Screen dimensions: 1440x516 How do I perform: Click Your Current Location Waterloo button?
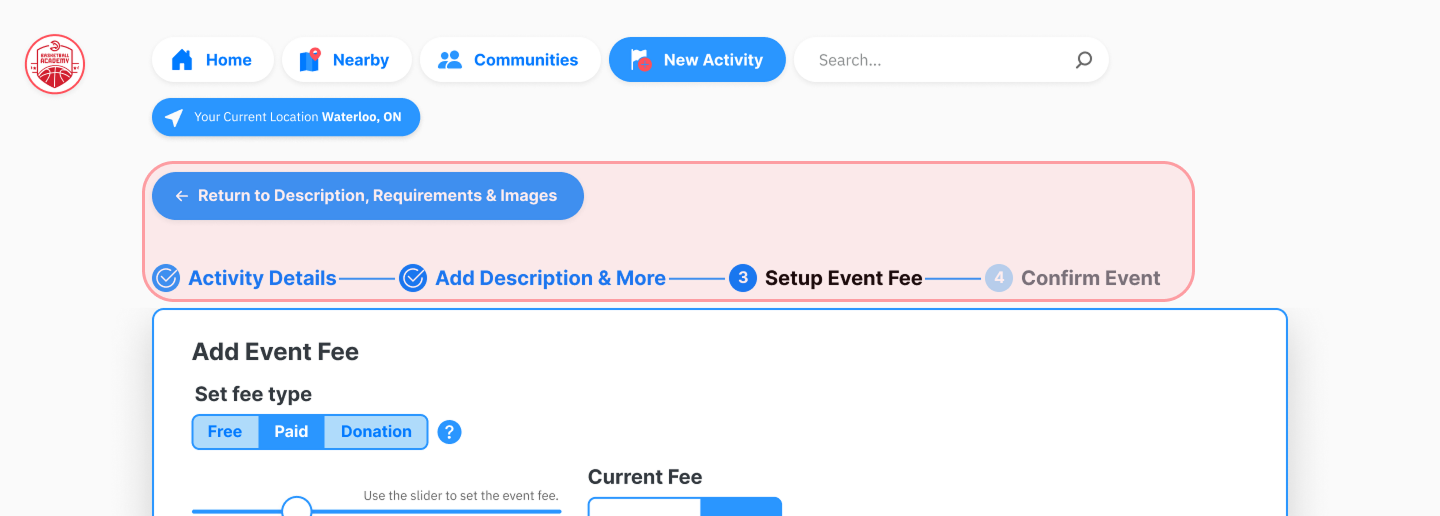[x=286, y=118]
